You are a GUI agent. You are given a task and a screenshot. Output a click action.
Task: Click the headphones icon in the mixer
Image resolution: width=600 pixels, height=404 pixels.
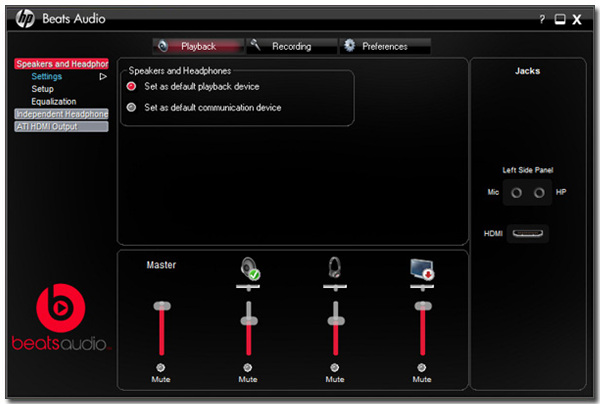pyautogui.click(x=335, y=268)
